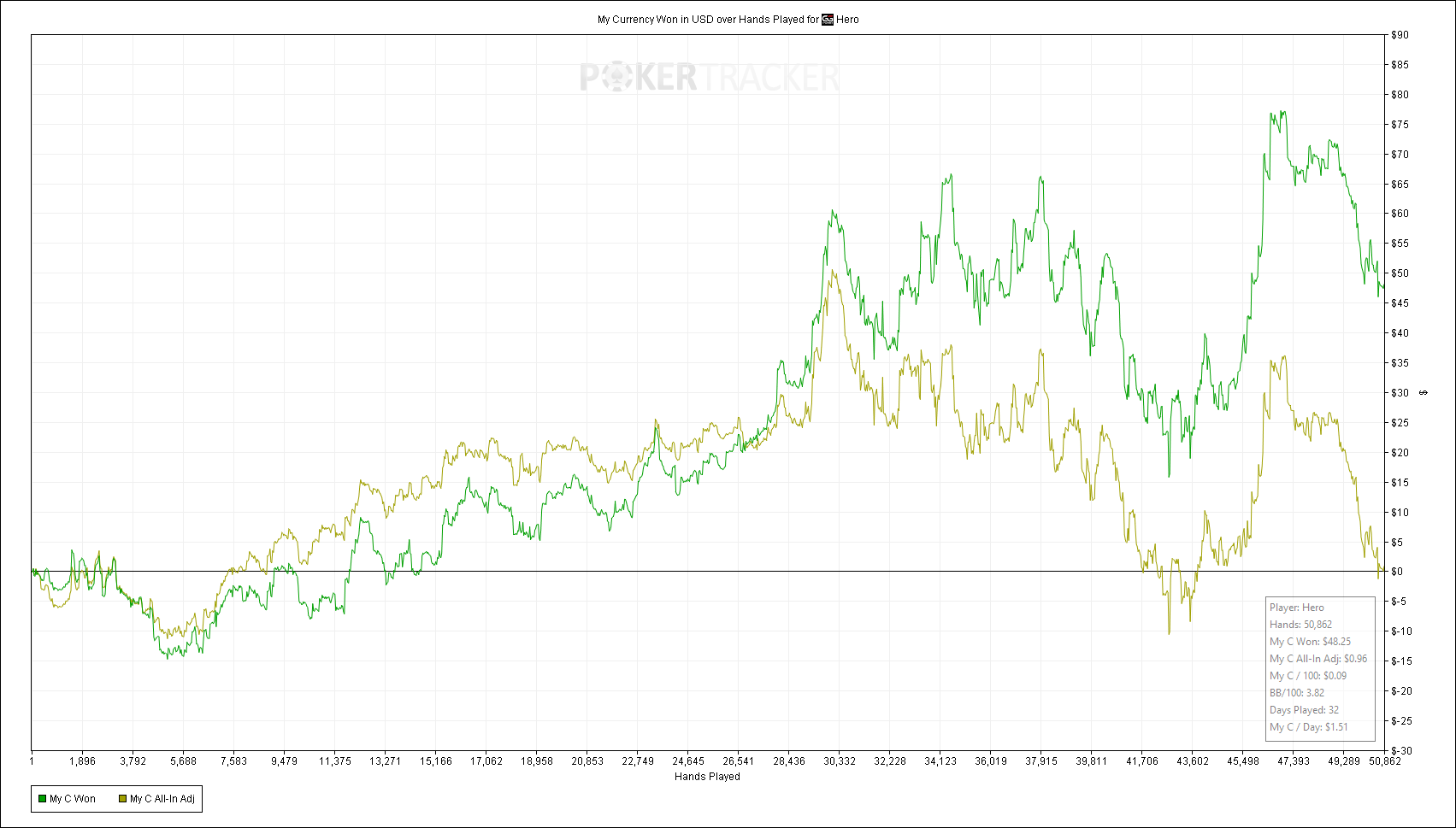Image resolution: width=1456 pixels, height=828 pixels.
Task: Click the "32,228" x-axis label
Action: (x=890, y=761)
